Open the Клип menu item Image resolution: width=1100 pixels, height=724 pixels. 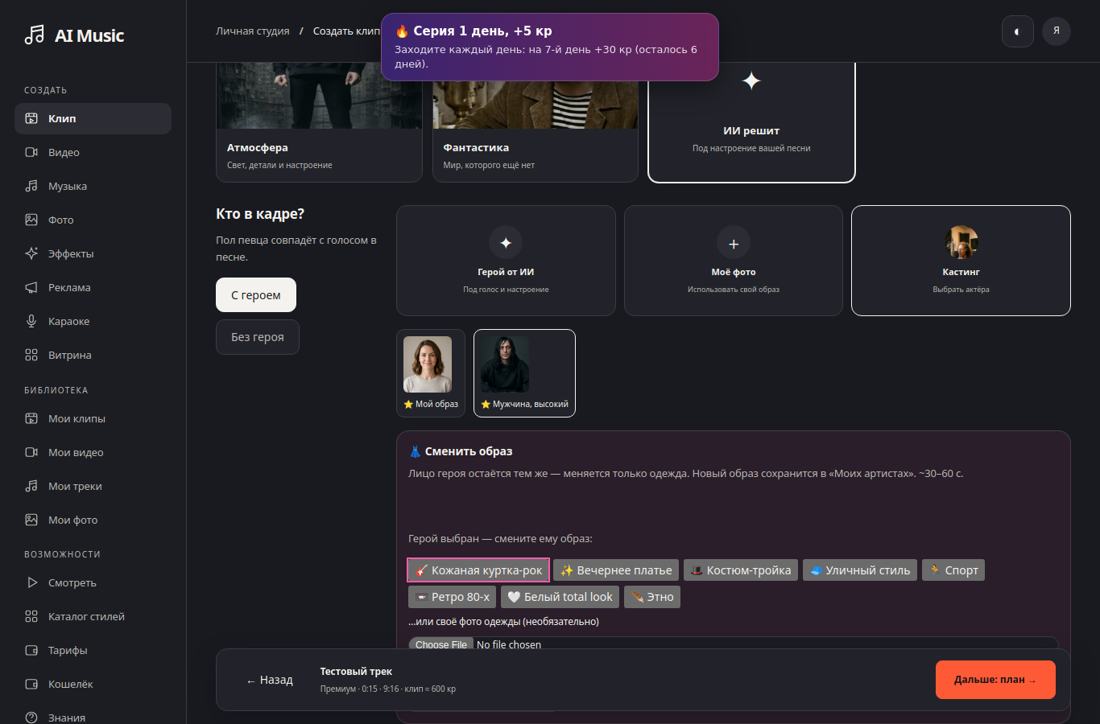(x=93, y=119)
